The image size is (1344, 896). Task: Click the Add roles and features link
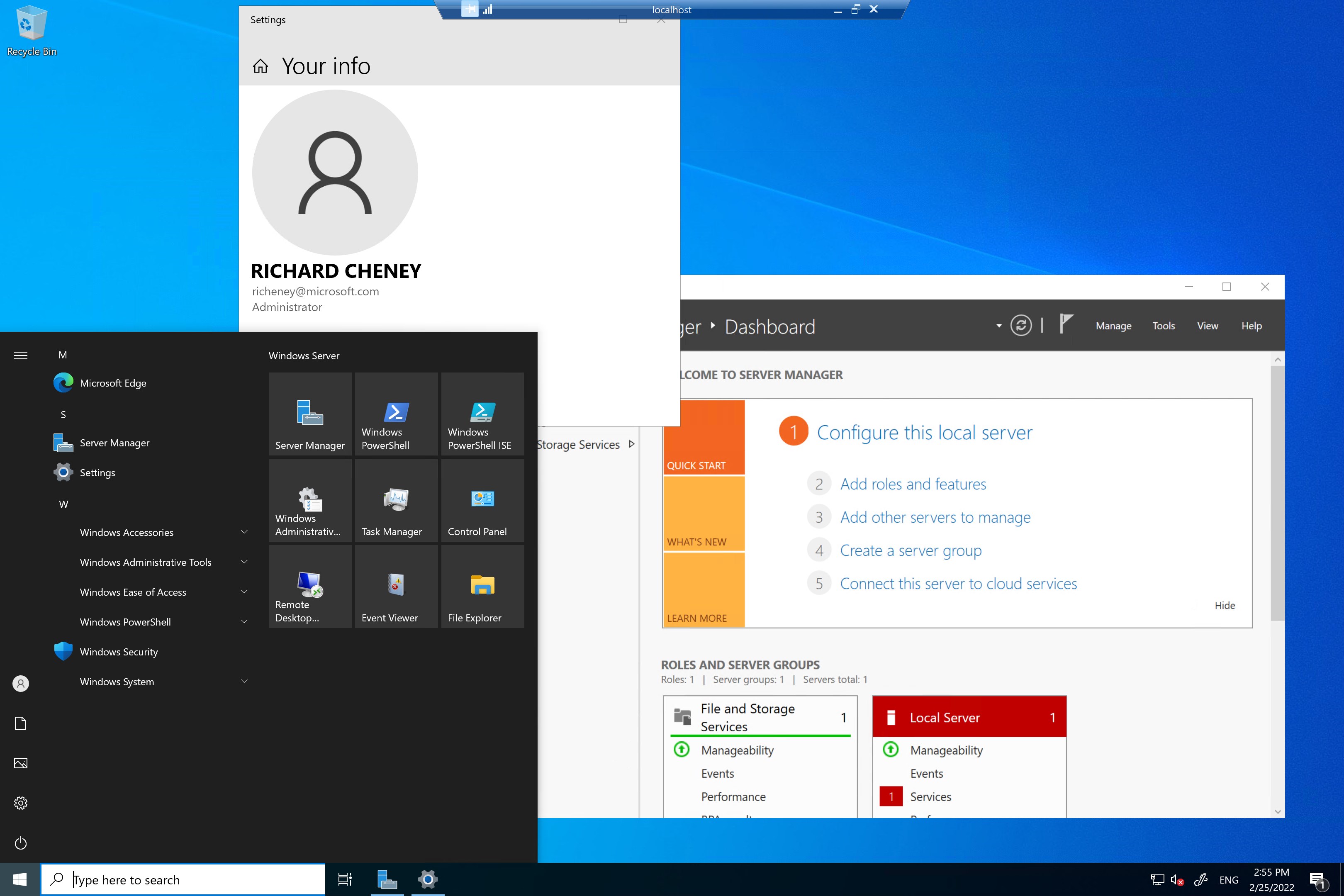[x=913, y=484]
